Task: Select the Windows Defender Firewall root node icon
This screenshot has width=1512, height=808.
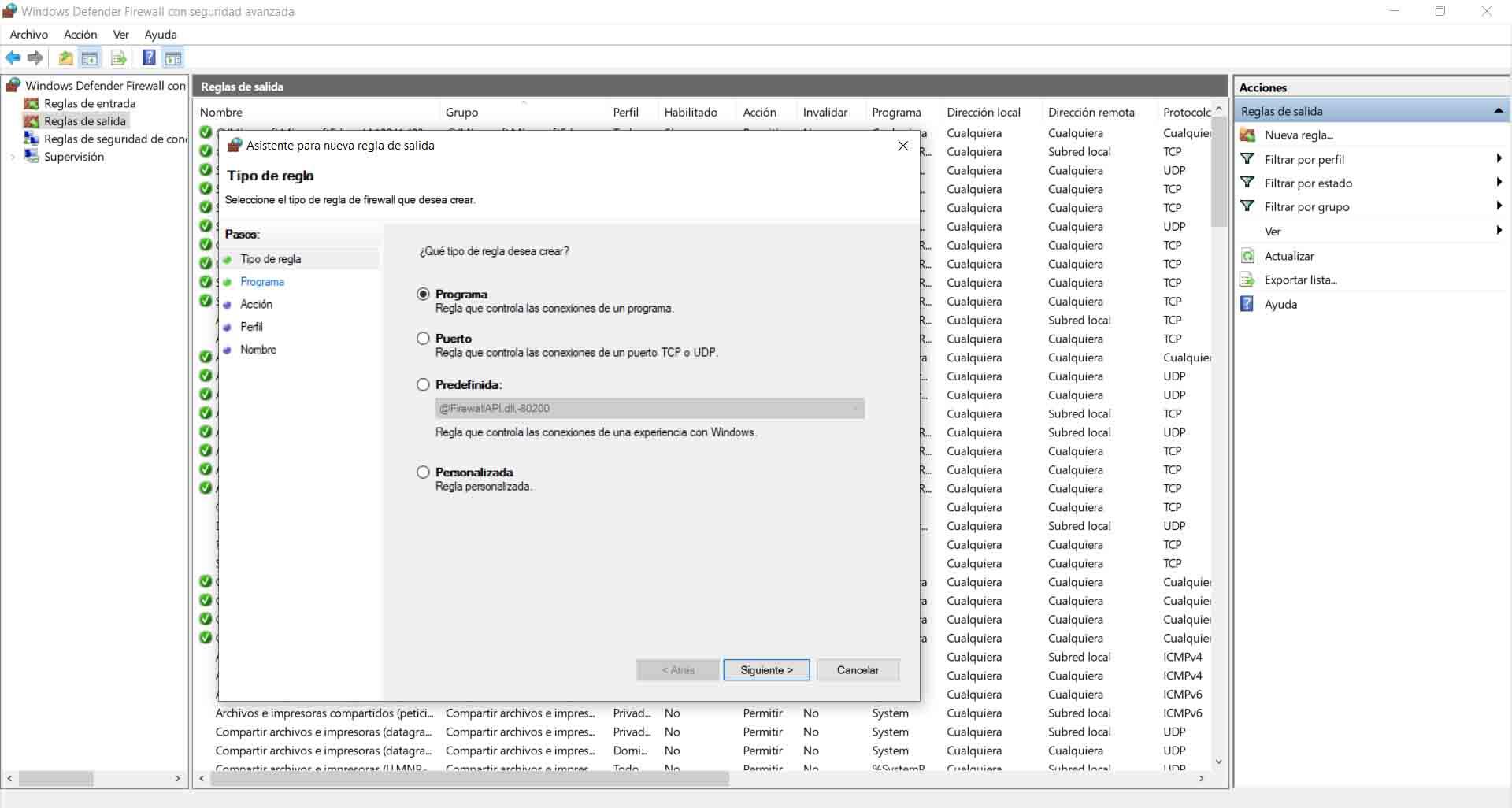Action: click(x=13, y=85)
